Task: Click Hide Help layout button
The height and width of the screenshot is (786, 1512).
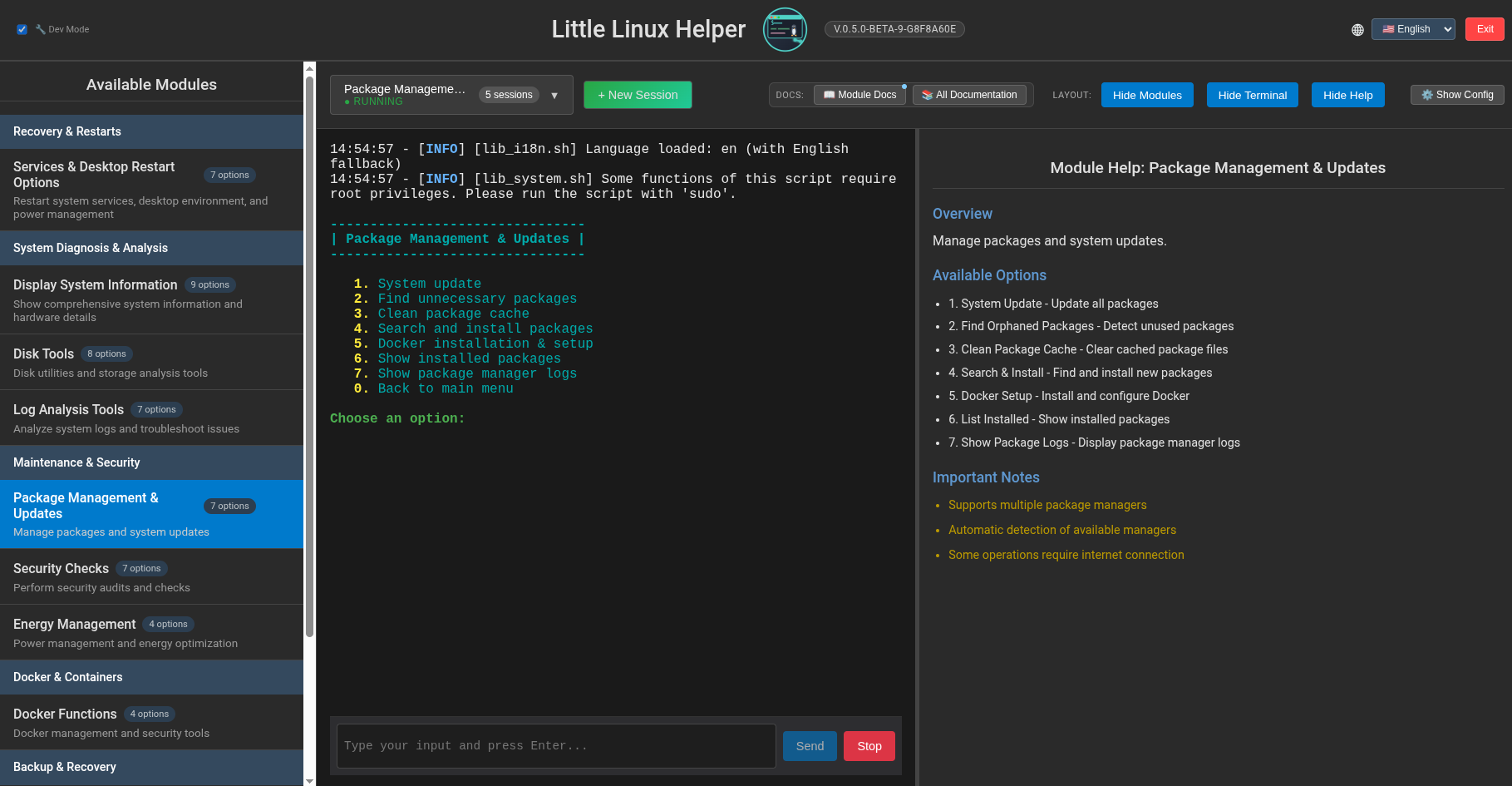Action: (1347, 95)
